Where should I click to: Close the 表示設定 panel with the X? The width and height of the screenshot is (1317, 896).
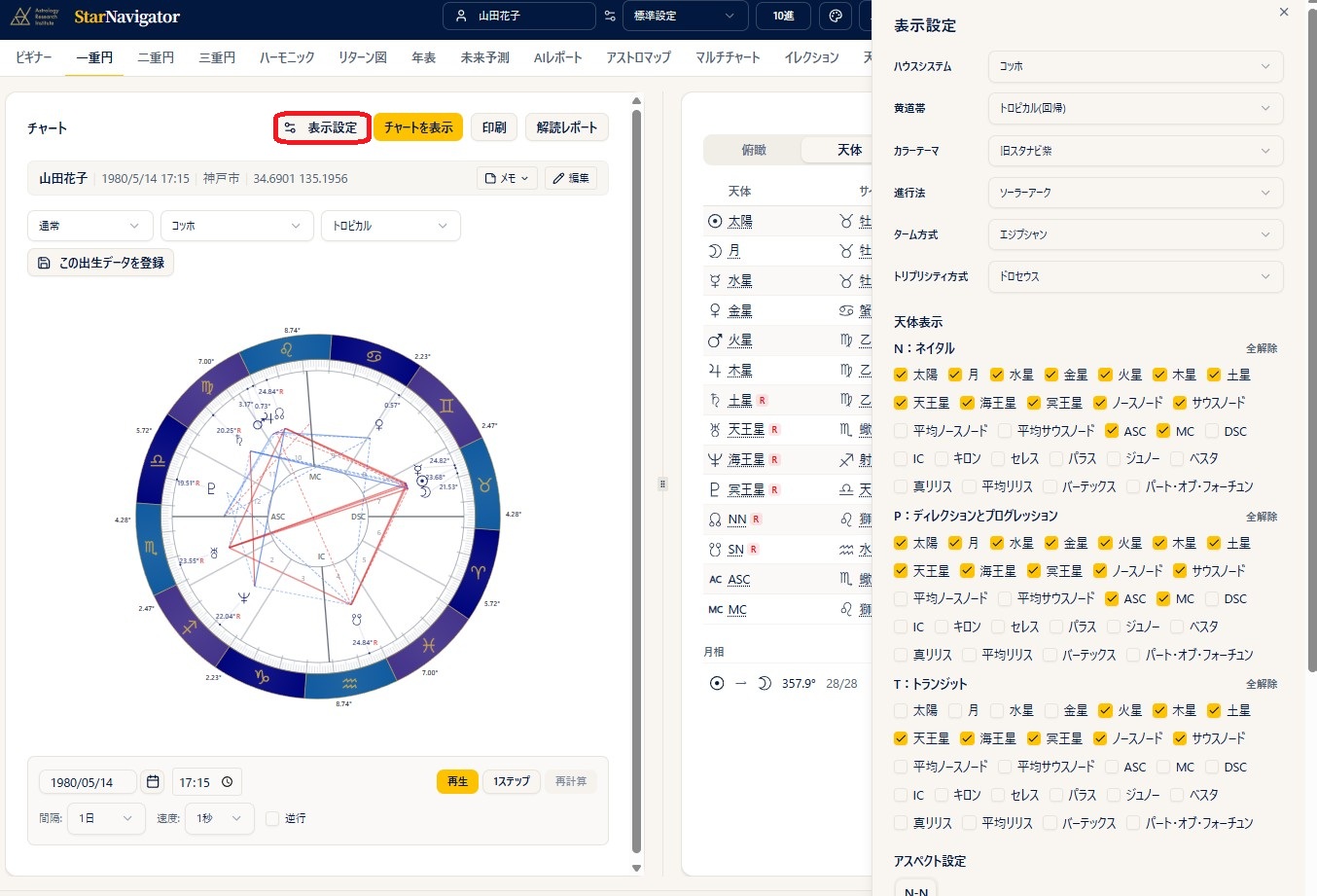point(1284,12)
